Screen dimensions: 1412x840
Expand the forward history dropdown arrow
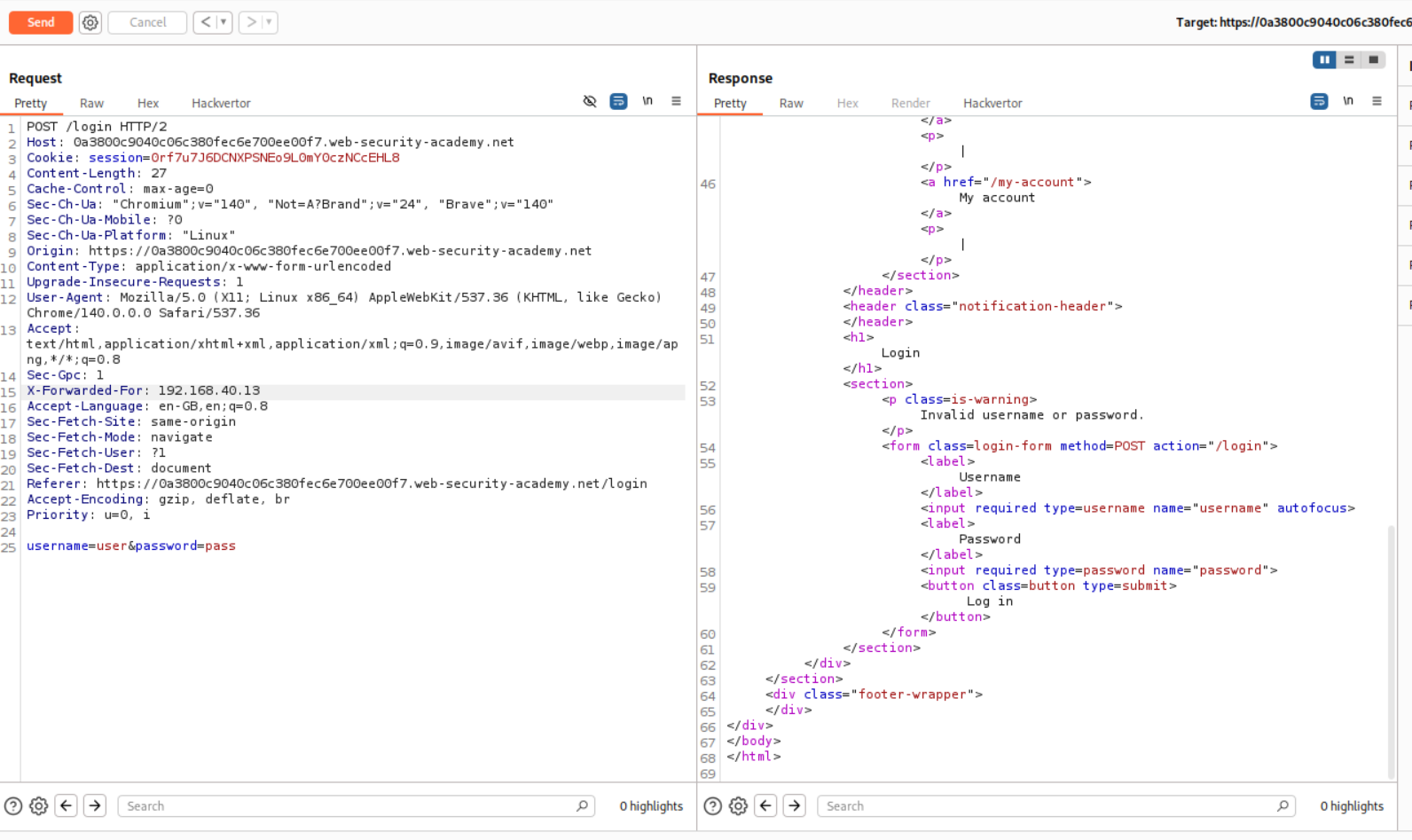[x=269, y=22]
